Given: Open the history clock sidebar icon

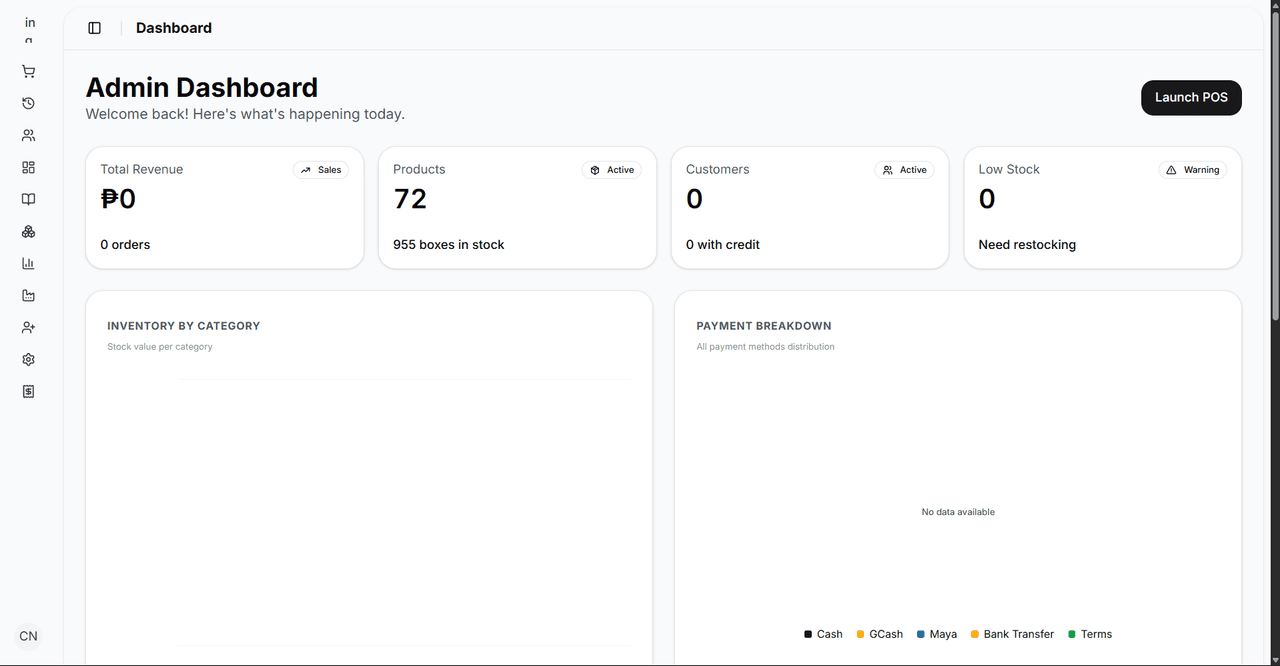Looking at the screenshot, I should (x=28, y=103).
